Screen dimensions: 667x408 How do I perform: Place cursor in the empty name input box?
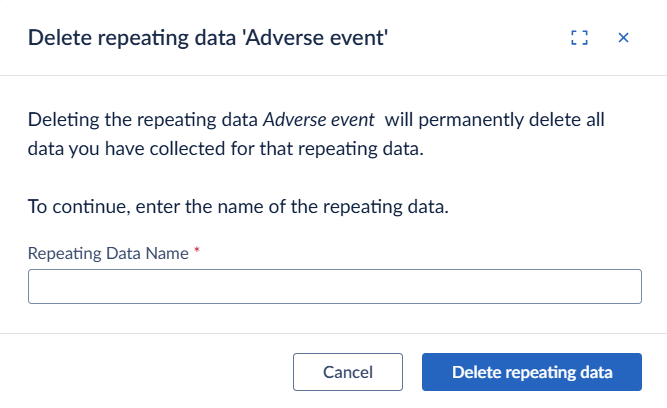[x=335, y=286]
